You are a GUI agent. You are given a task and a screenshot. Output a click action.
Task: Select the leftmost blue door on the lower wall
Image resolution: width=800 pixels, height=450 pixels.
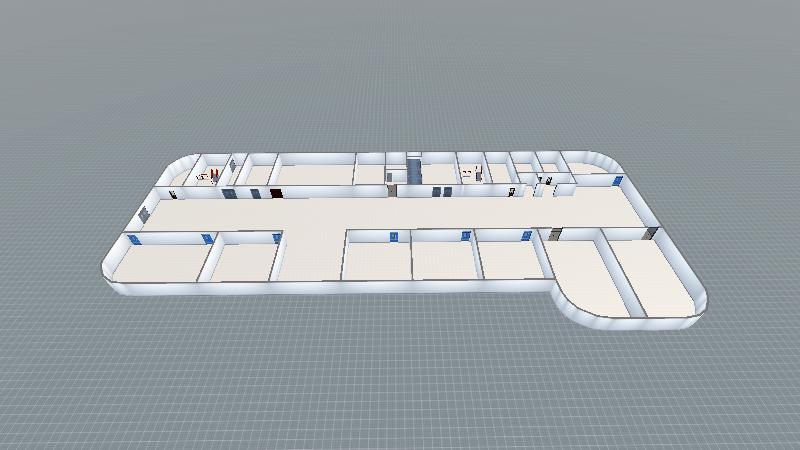135,238
